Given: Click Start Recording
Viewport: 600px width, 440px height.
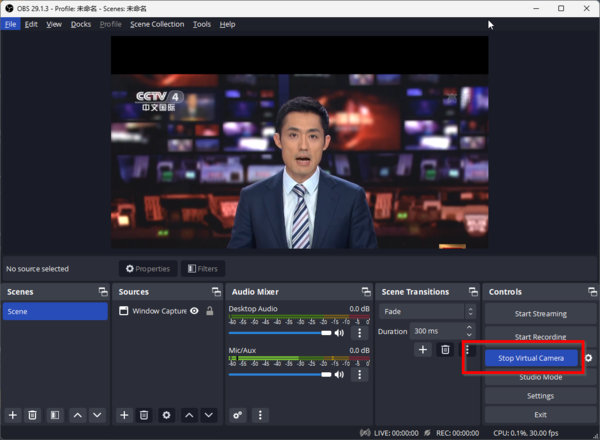Looking at the screenshot, I should tap(540, 335).
